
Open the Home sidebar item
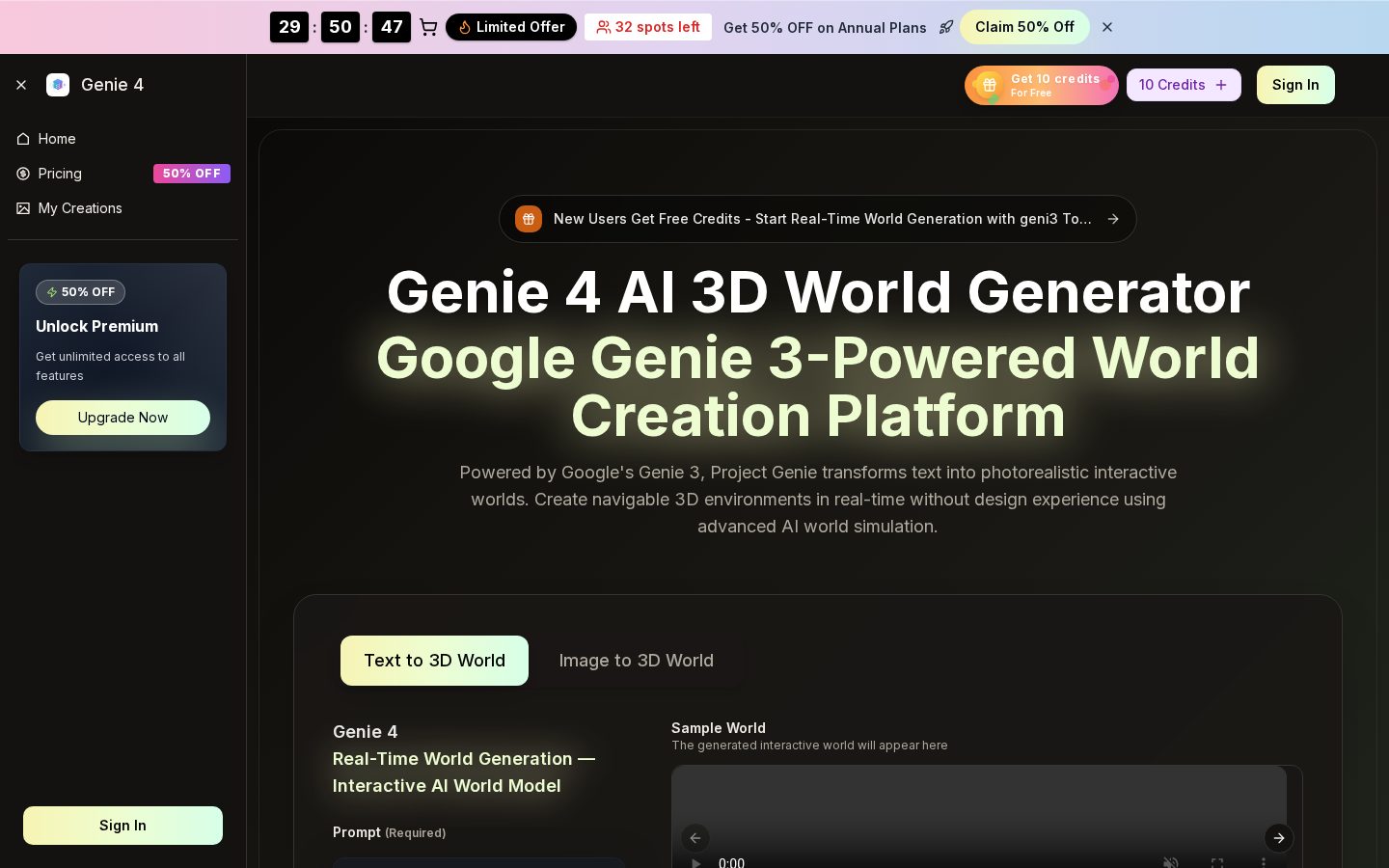click(x=123, y=139)
